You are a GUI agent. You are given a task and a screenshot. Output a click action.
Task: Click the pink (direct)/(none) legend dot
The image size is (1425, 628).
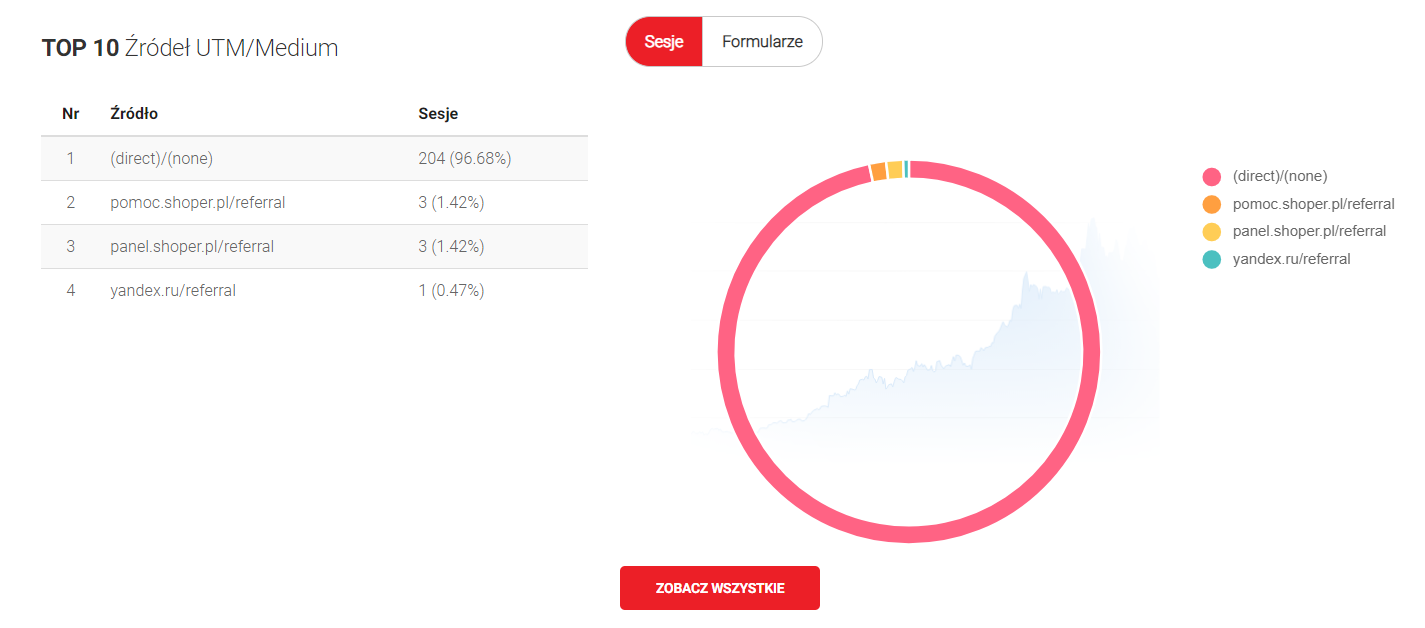(1212, 177)
